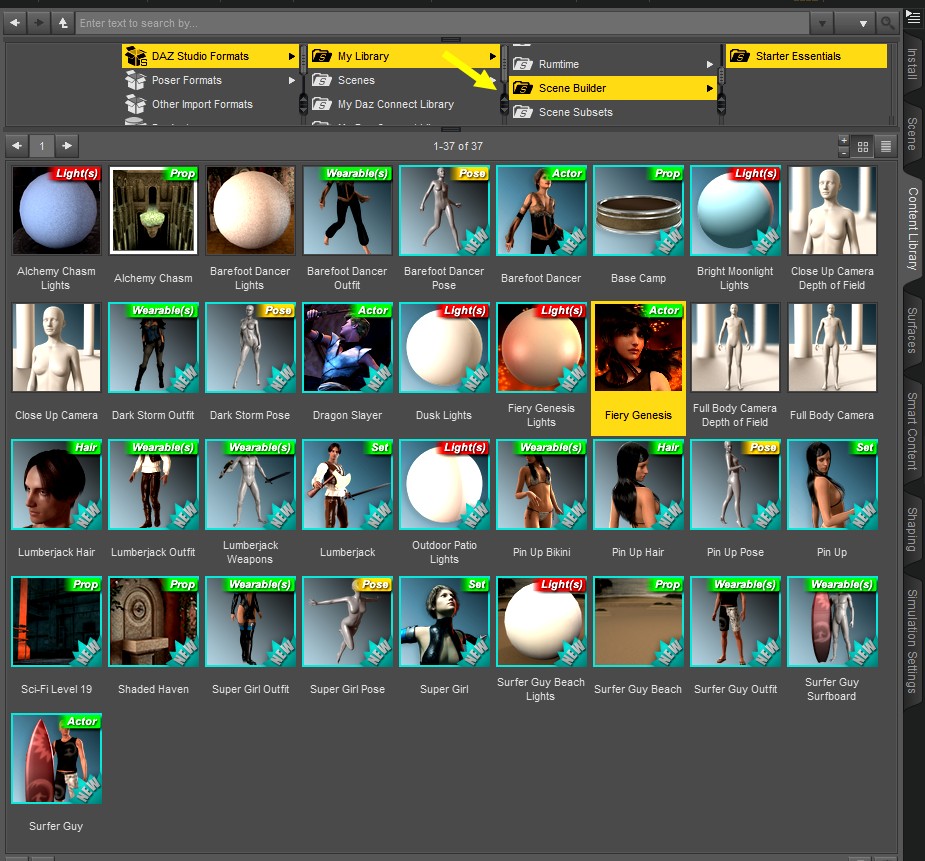
Task: Switch to the Install tab
Action: point(913,64)
